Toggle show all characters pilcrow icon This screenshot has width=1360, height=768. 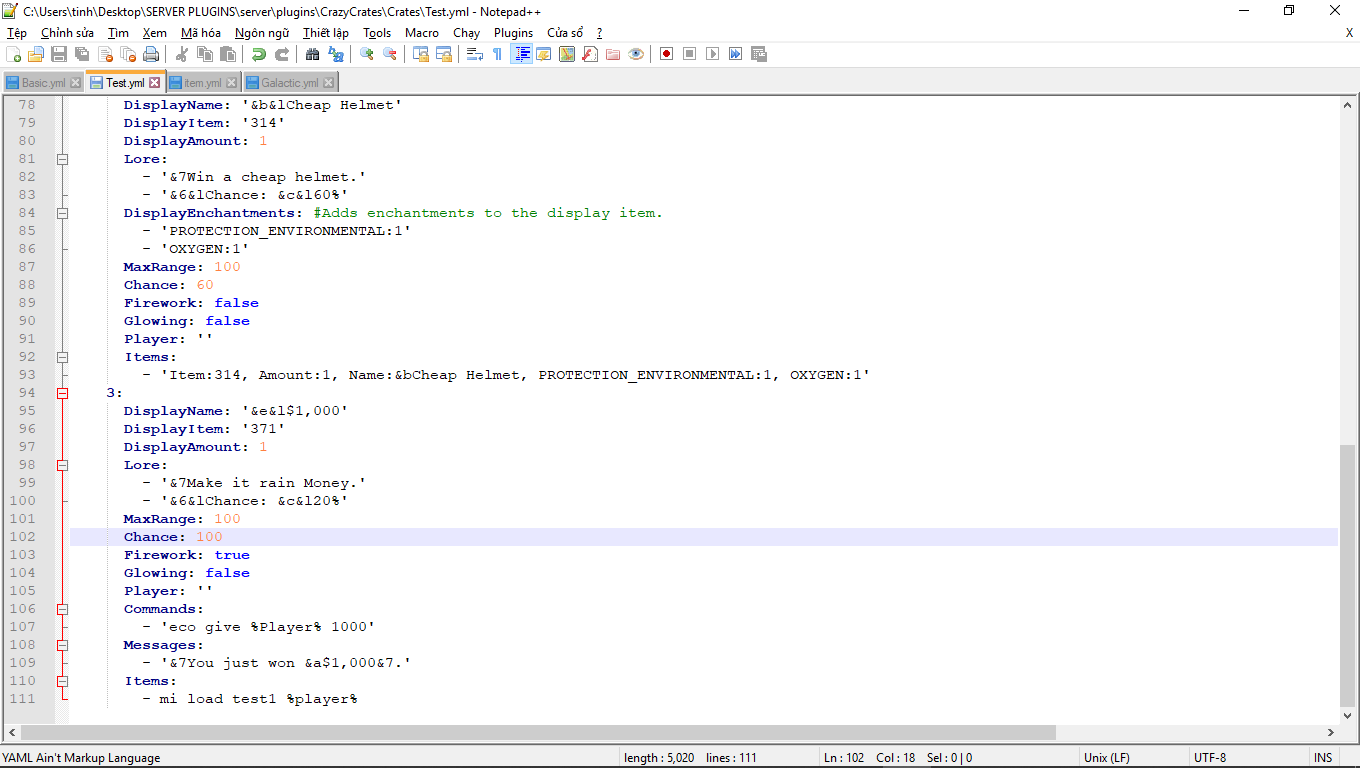coord(497,54)
